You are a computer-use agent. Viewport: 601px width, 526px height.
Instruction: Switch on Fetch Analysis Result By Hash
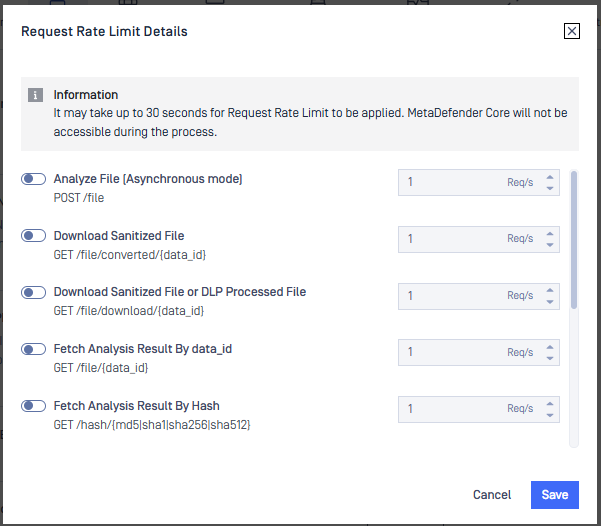point(34,406)
